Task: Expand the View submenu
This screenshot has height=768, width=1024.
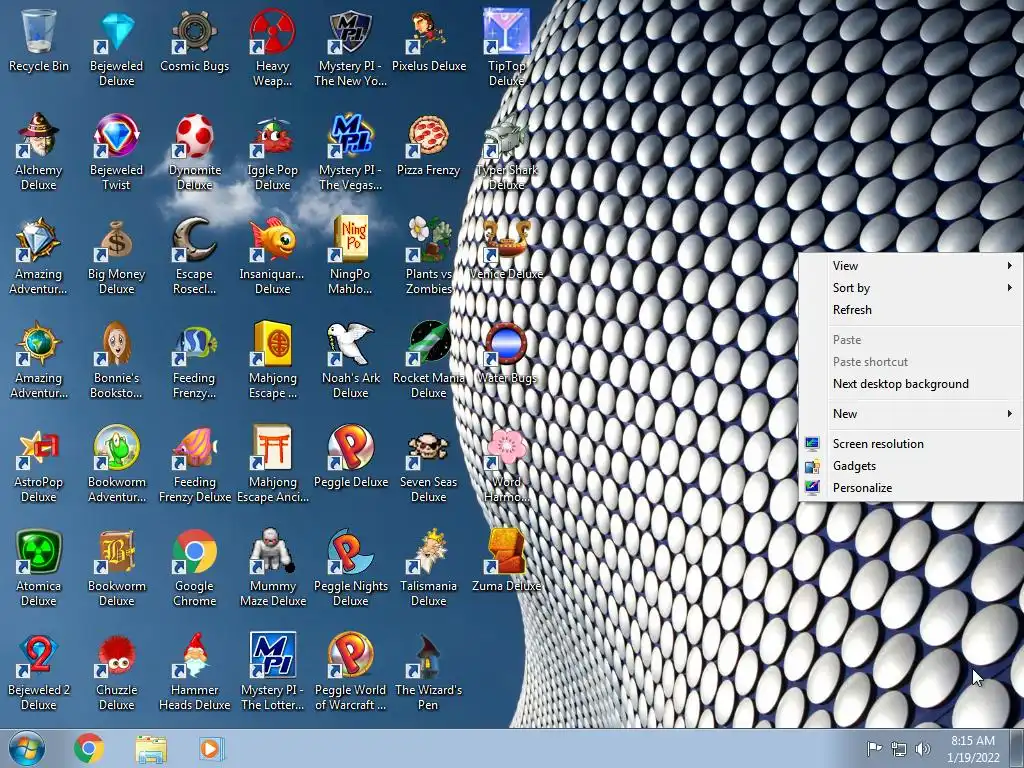Action: (x=910, y=266)
